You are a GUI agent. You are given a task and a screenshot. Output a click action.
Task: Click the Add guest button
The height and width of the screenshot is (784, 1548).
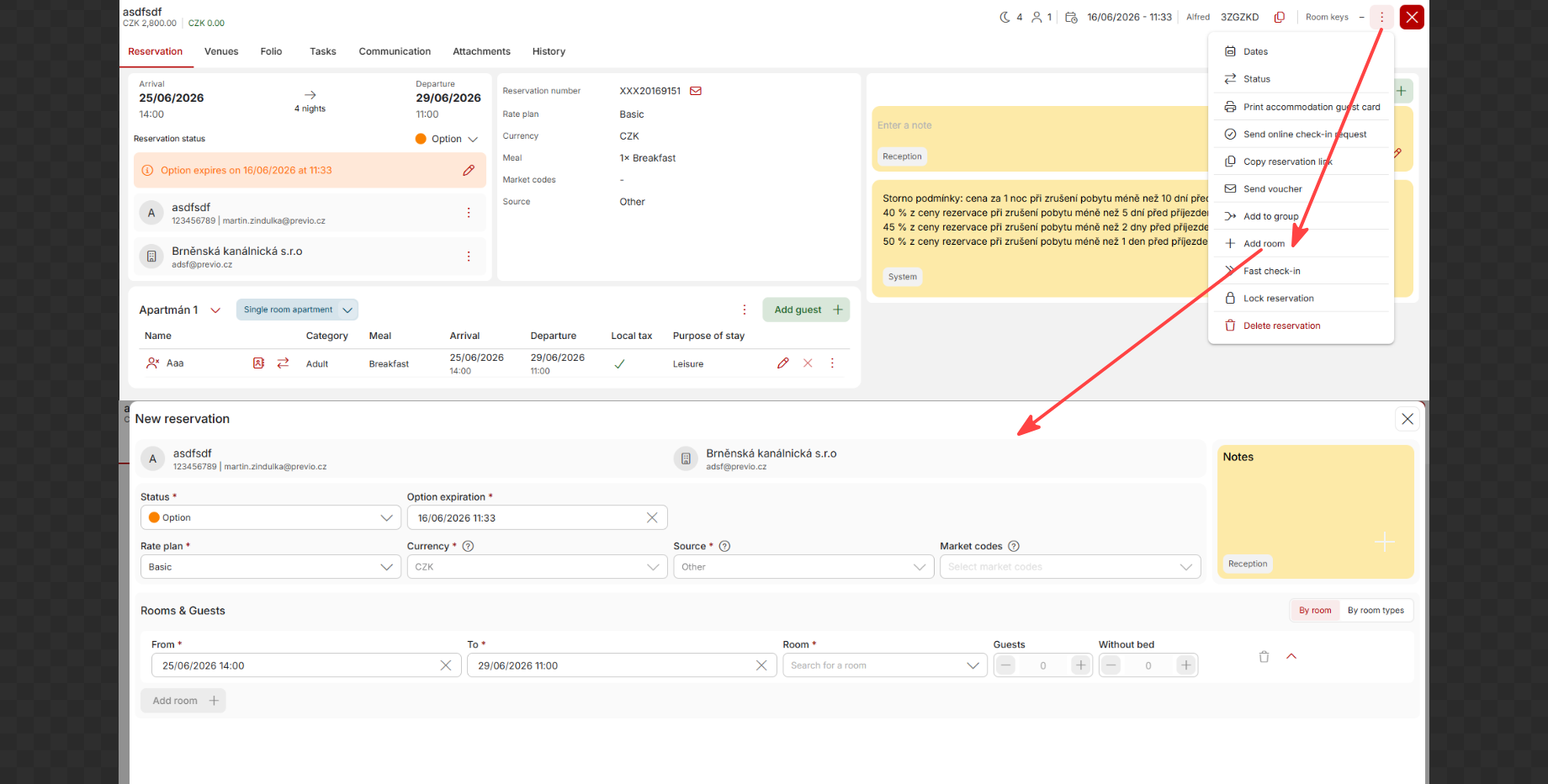coord(806,310)
